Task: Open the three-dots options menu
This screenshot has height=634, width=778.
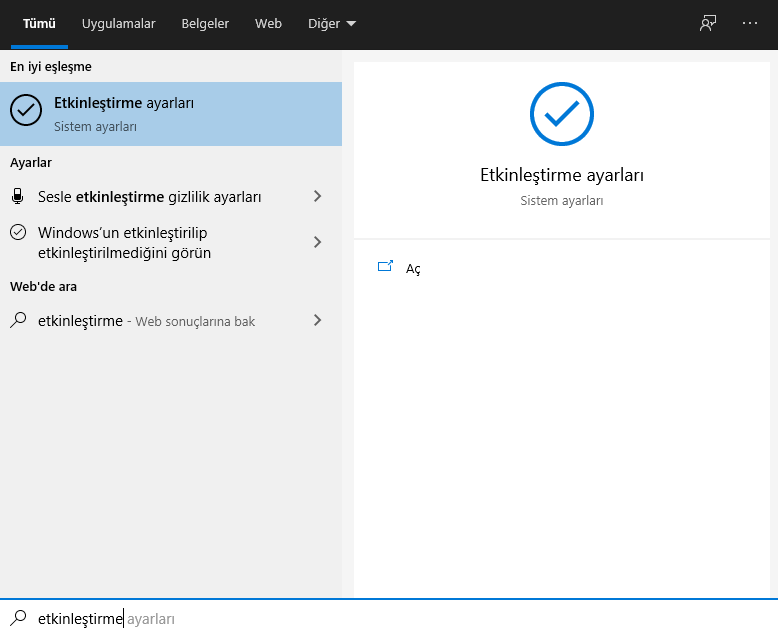Action: 750,23
